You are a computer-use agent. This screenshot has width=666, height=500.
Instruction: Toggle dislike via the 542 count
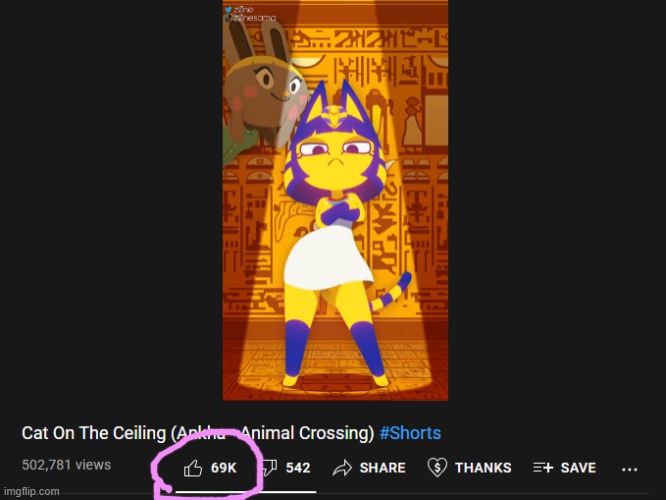point(298,468)
